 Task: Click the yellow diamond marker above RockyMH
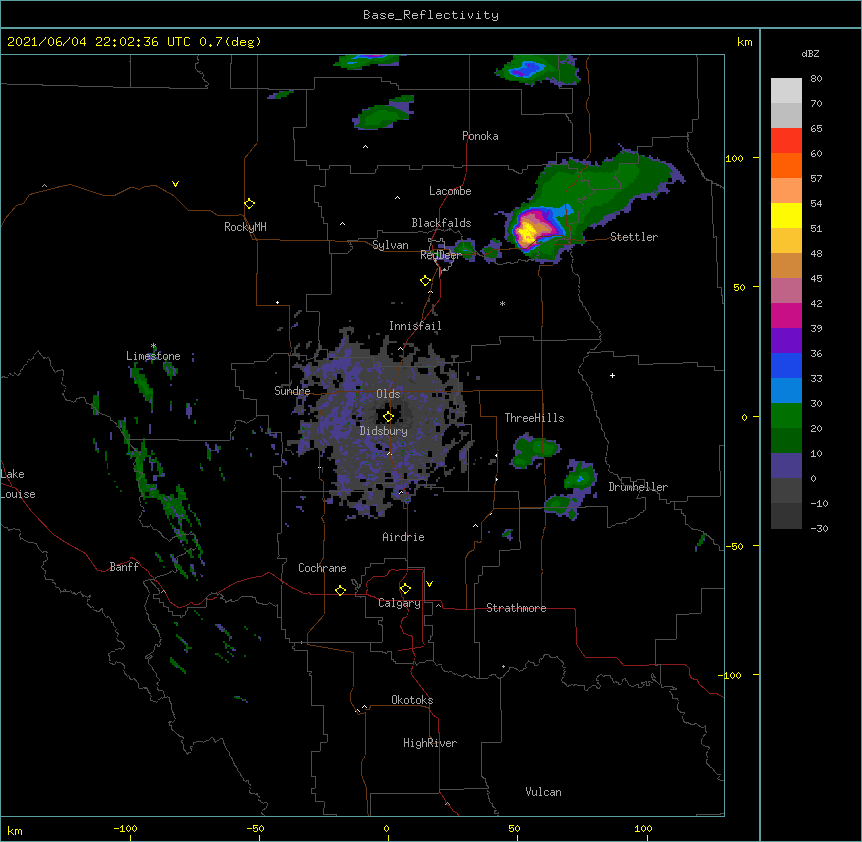249,204
